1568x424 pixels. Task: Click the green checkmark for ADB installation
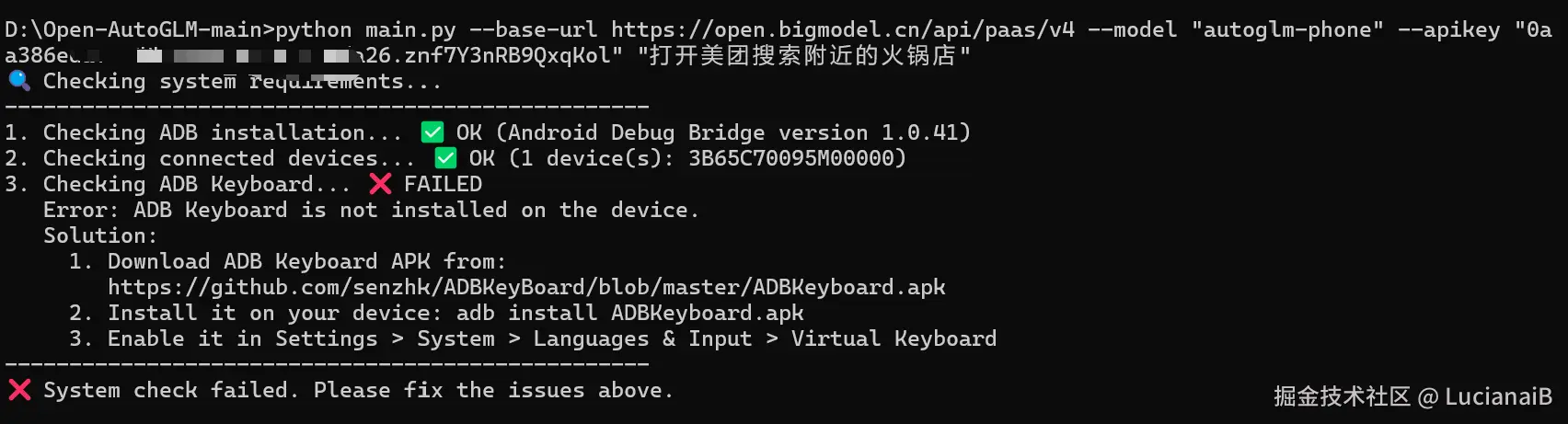[432, 132]
